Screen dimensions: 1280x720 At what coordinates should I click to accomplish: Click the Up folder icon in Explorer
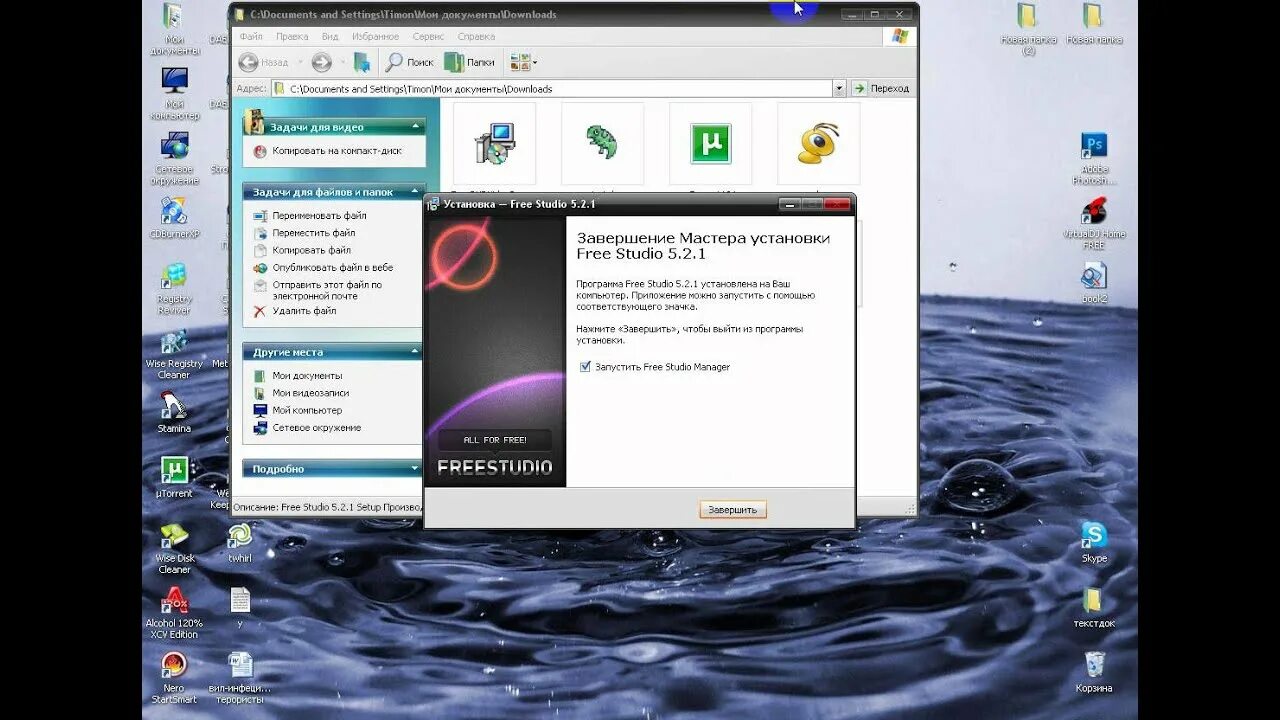click(x=362, y=62)
